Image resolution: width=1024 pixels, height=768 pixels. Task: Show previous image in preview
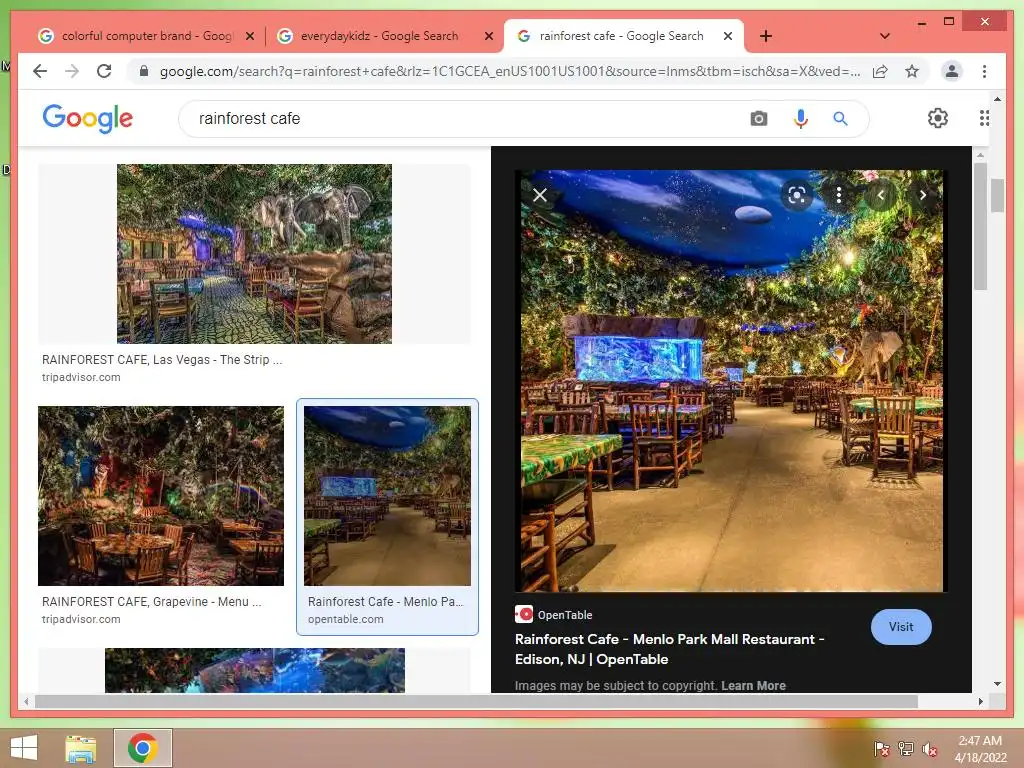(881, 195)
